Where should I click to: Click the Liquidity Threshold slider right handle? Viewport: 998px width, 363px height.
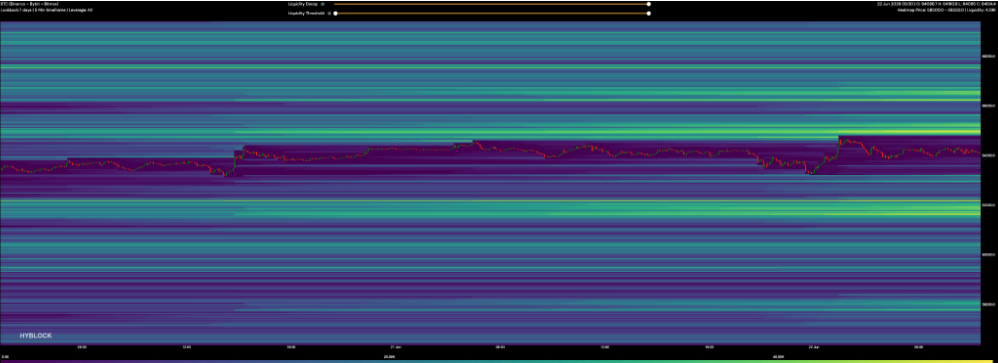[x=649, y=13]
